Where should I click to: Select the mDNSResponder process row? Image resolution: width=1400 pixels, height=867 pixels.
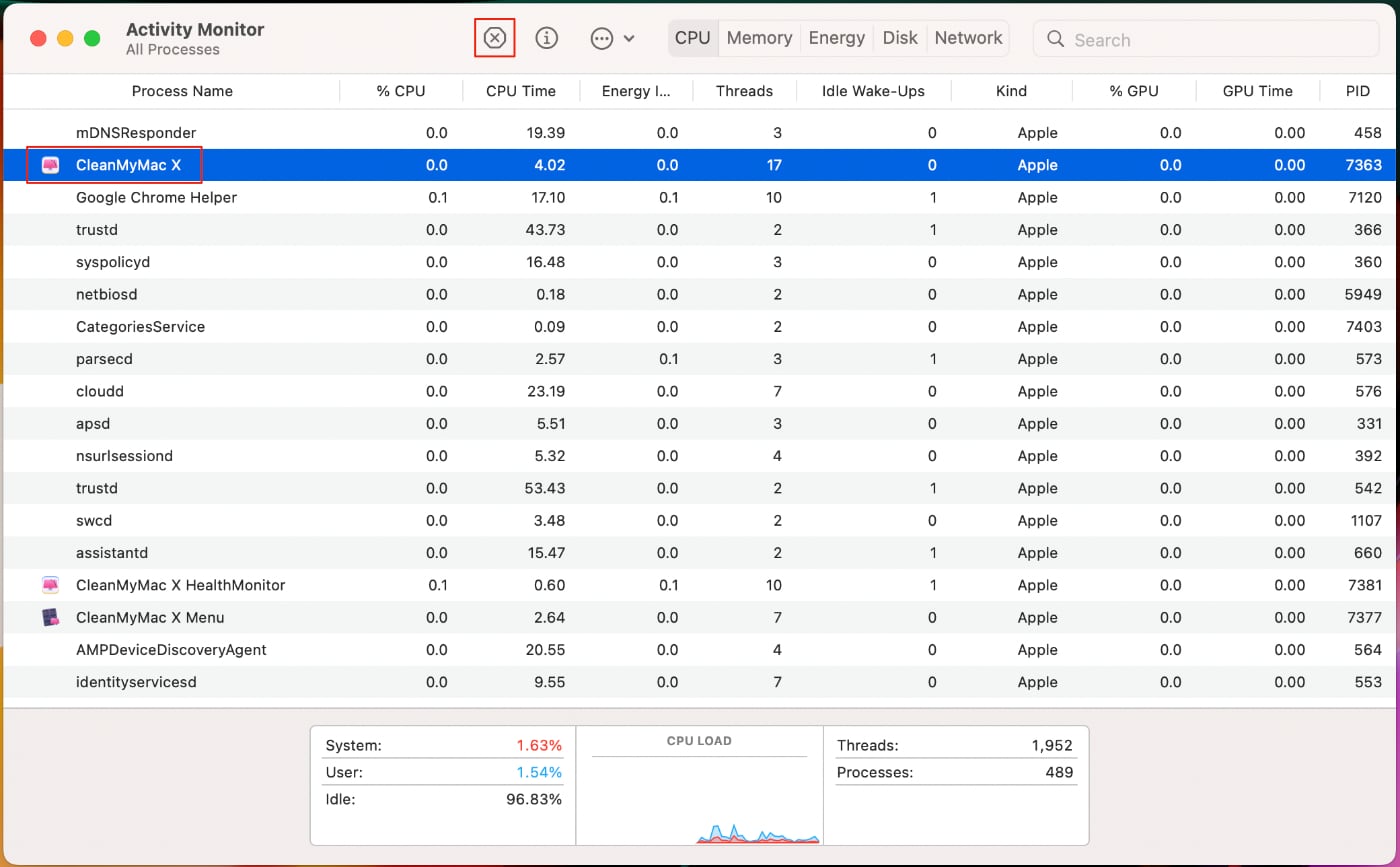[700, 133]
